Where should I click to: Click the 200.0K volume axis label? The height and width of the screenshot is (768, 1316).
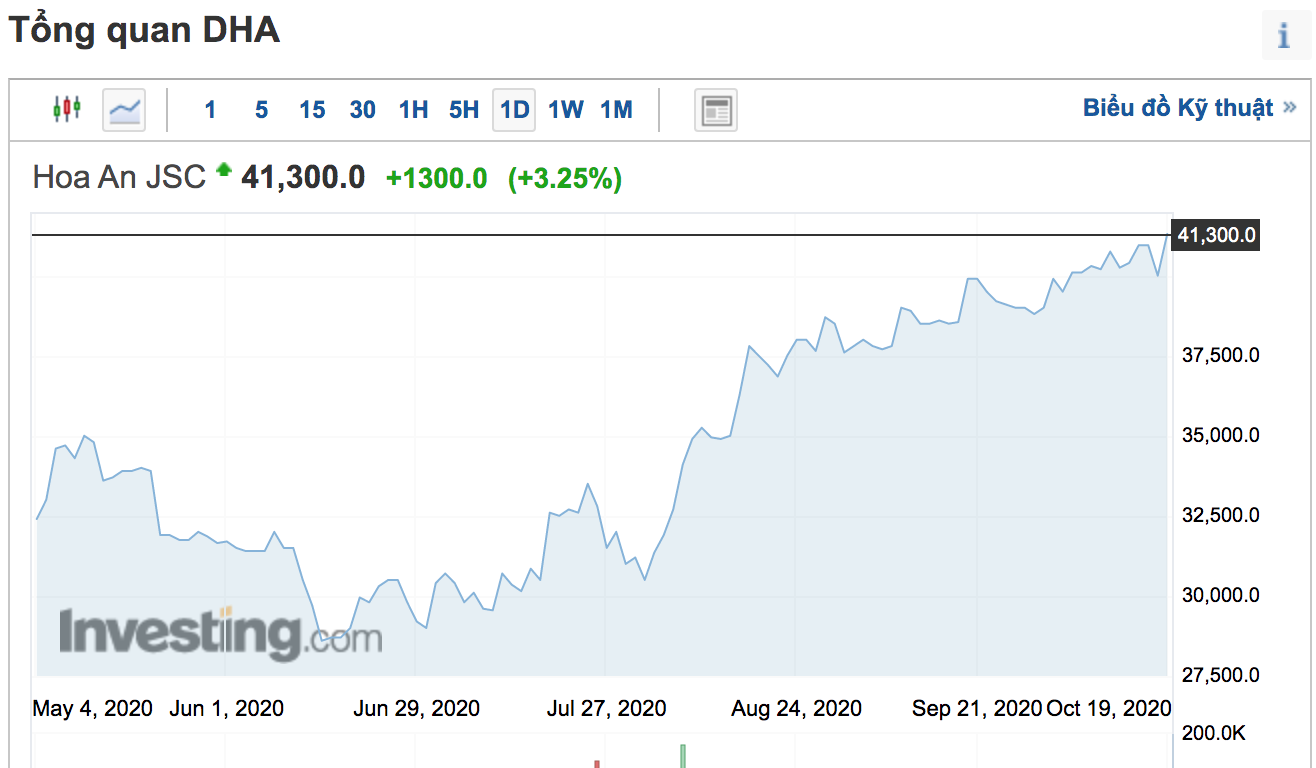point(1212,733)
